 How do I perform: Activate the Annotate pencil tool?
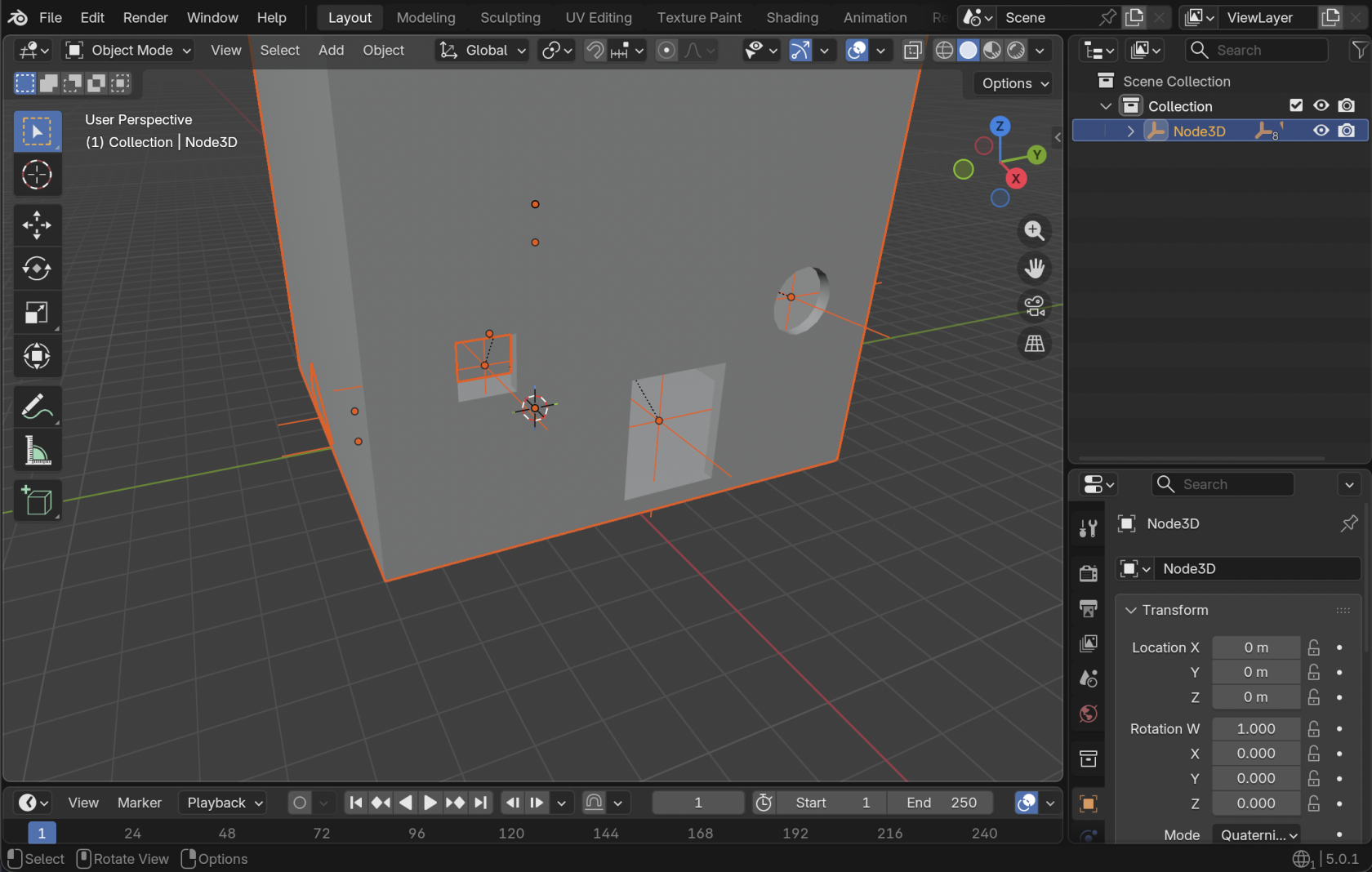pos(37,407)
